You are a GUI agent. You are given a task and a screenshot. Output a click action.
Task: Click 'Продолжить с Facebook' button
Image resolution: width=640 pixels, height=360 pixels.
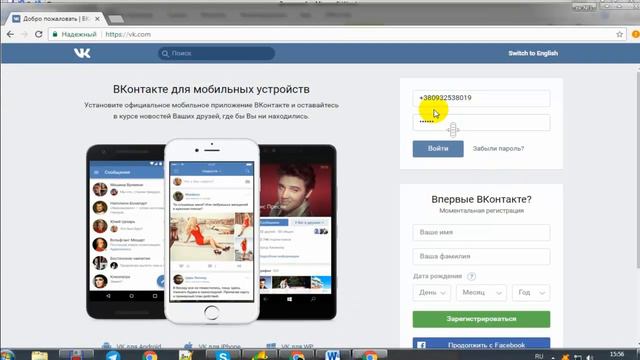click(481, 343)
